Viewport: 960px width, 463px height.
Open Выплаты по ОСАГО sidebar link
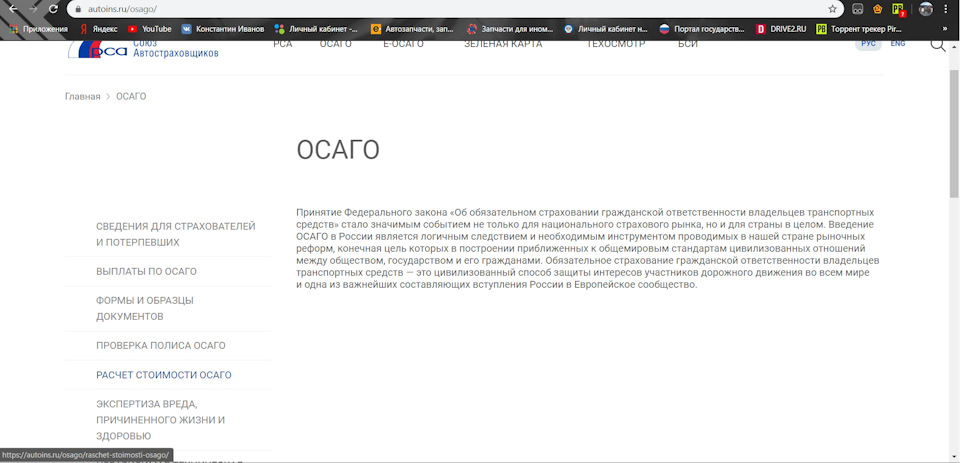tap(146, 271)
